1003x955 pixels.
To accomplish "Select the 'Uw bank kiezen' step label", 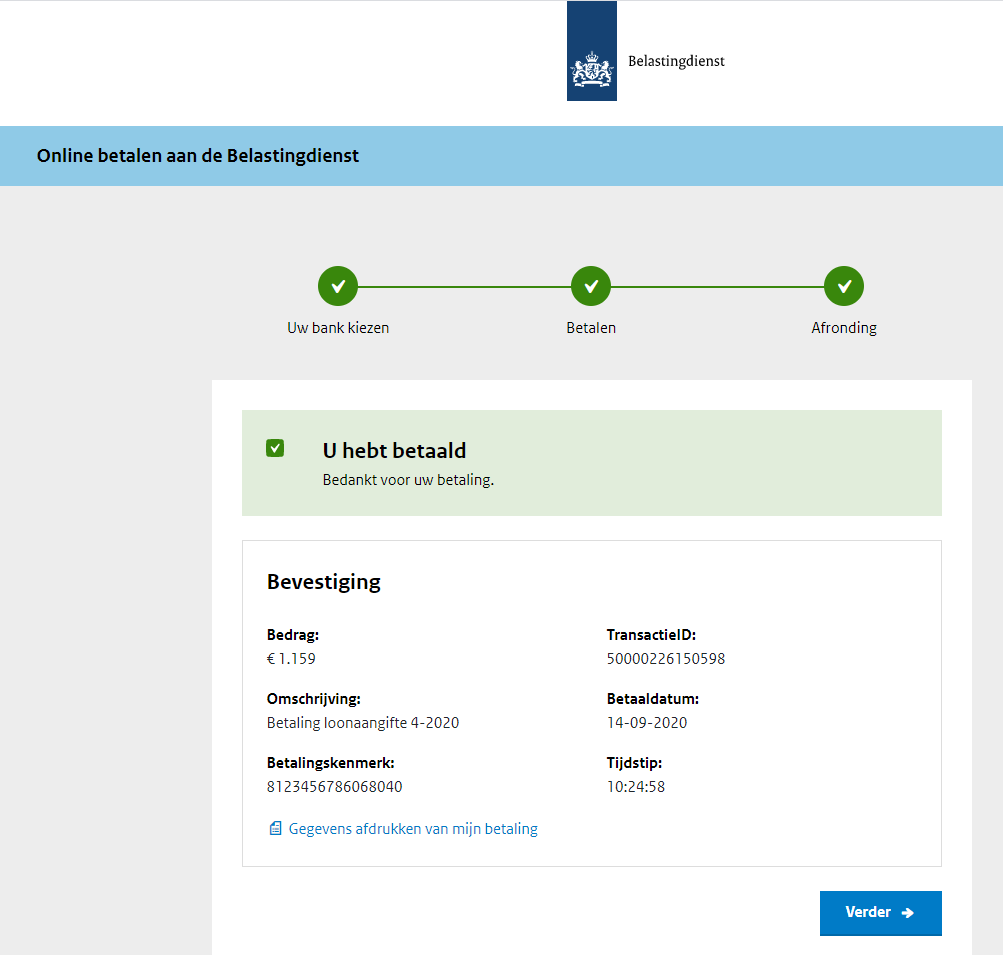I will click(338, 328).
